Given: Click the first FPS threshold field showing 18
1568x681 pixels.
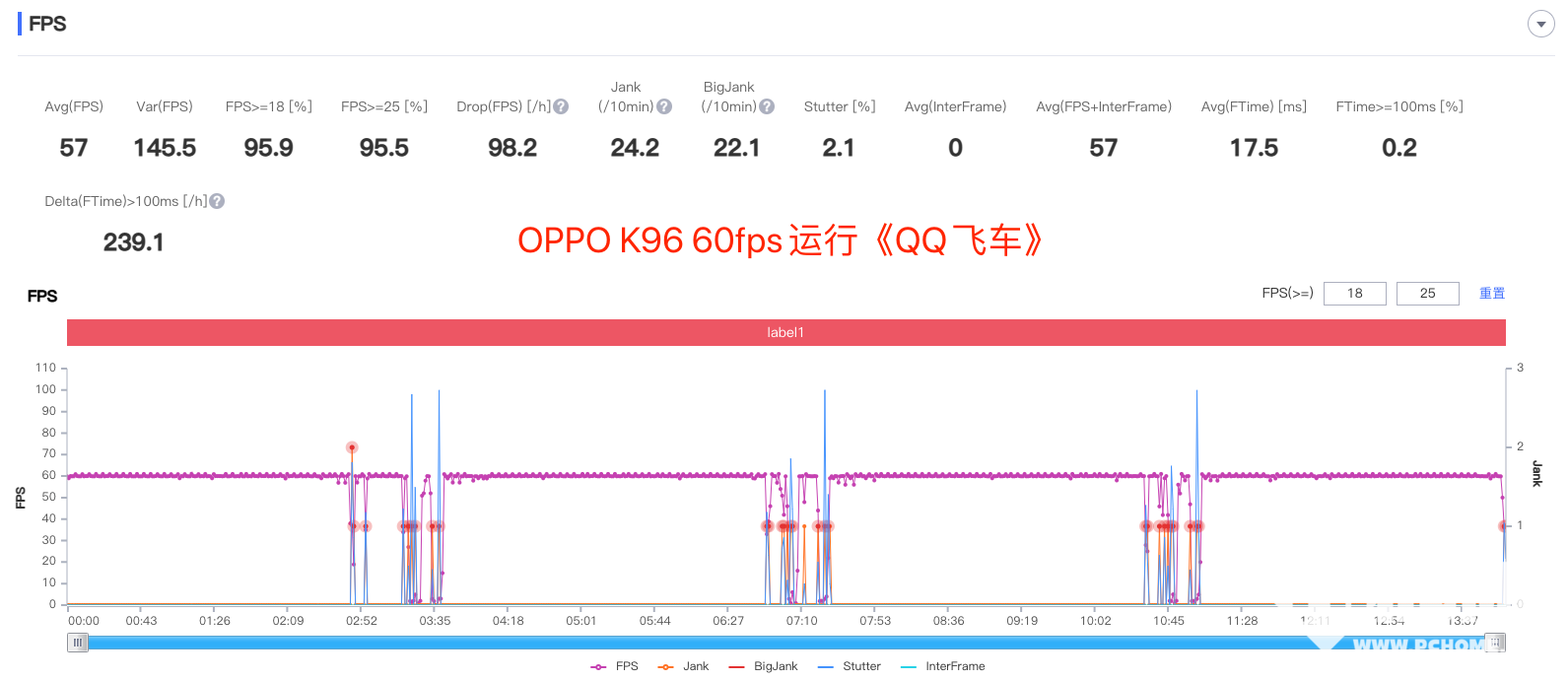Looking at the screenshot, I should coord(1354,293).
